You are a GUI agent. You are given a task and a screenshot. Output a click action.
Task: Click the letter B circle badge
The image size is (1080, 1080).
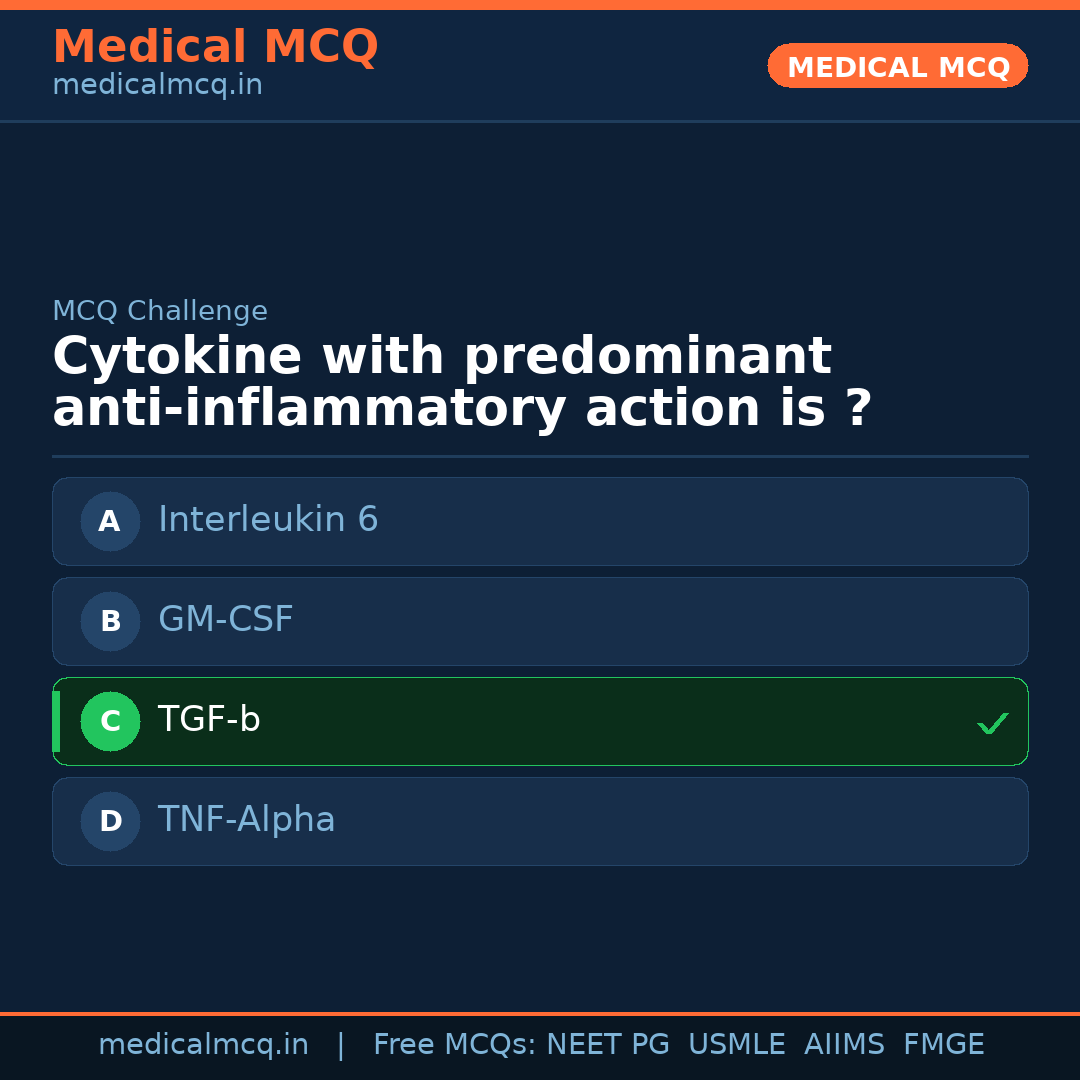click(110, 621)
